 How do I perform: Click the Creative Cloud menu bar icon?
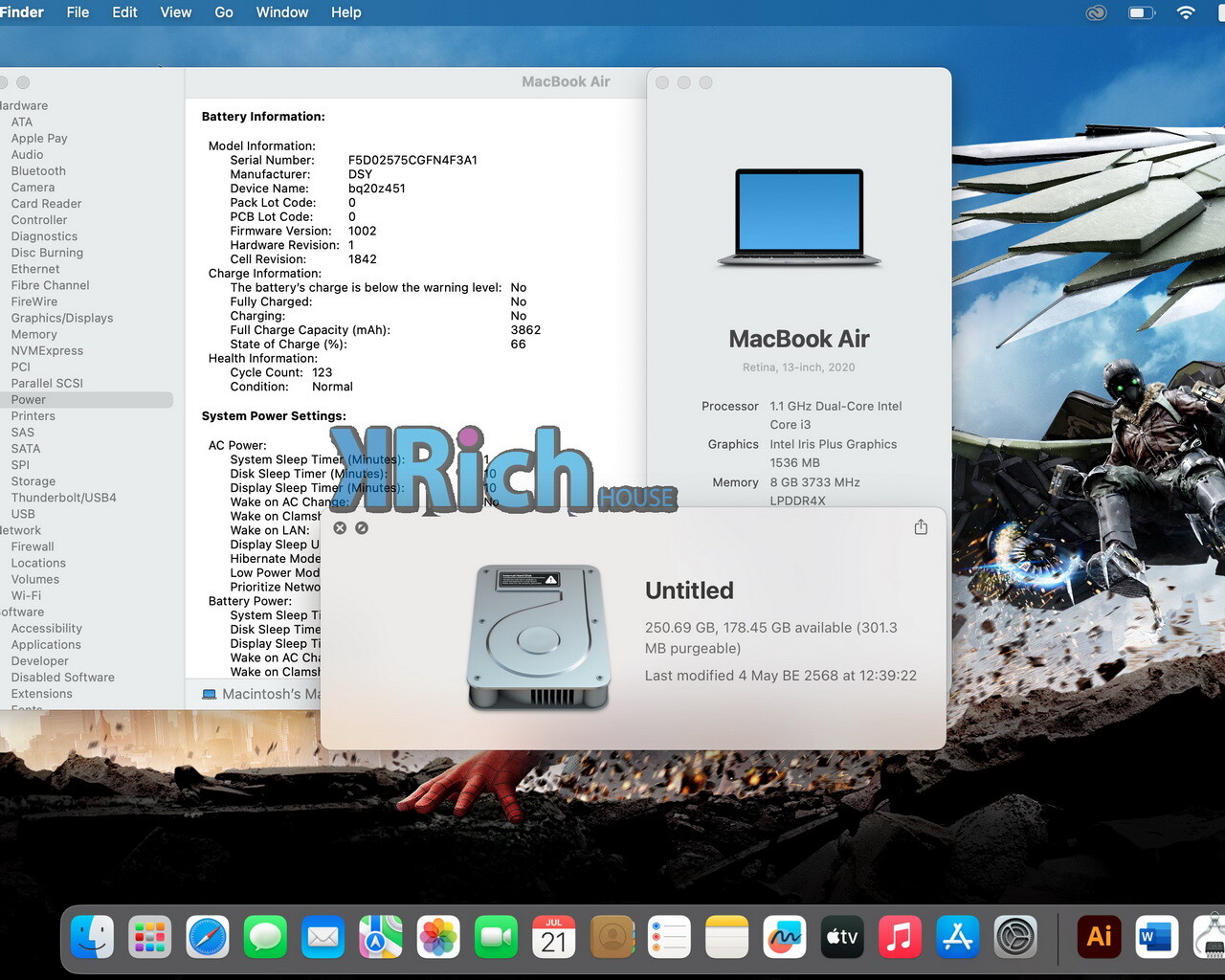pyautogui.click(x=1097, y=12)
